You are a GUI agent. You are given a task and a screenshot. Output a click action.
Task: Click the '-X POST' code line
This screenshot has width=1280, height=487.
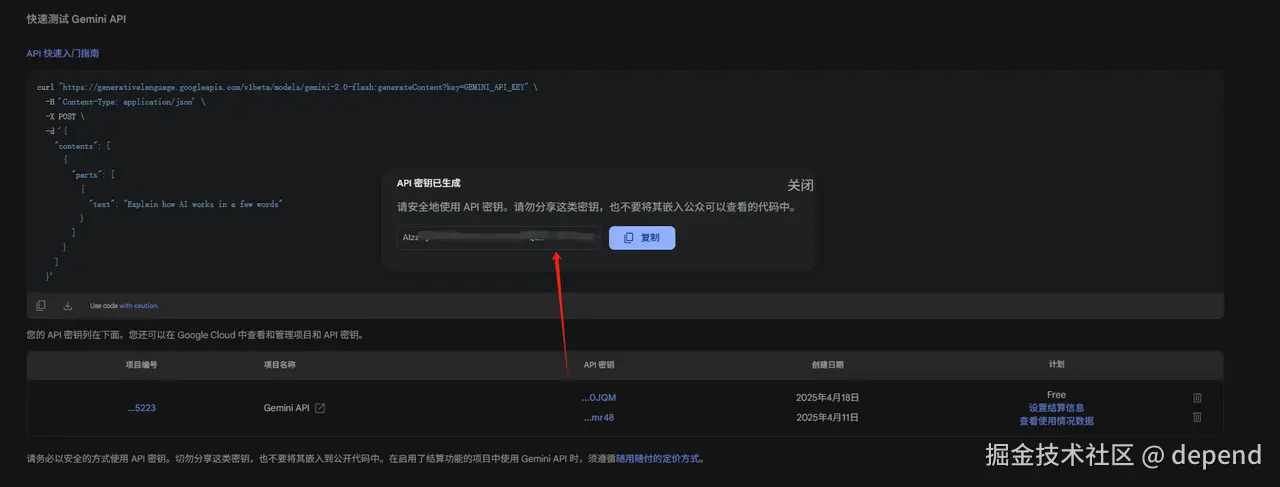coord(65,116)
